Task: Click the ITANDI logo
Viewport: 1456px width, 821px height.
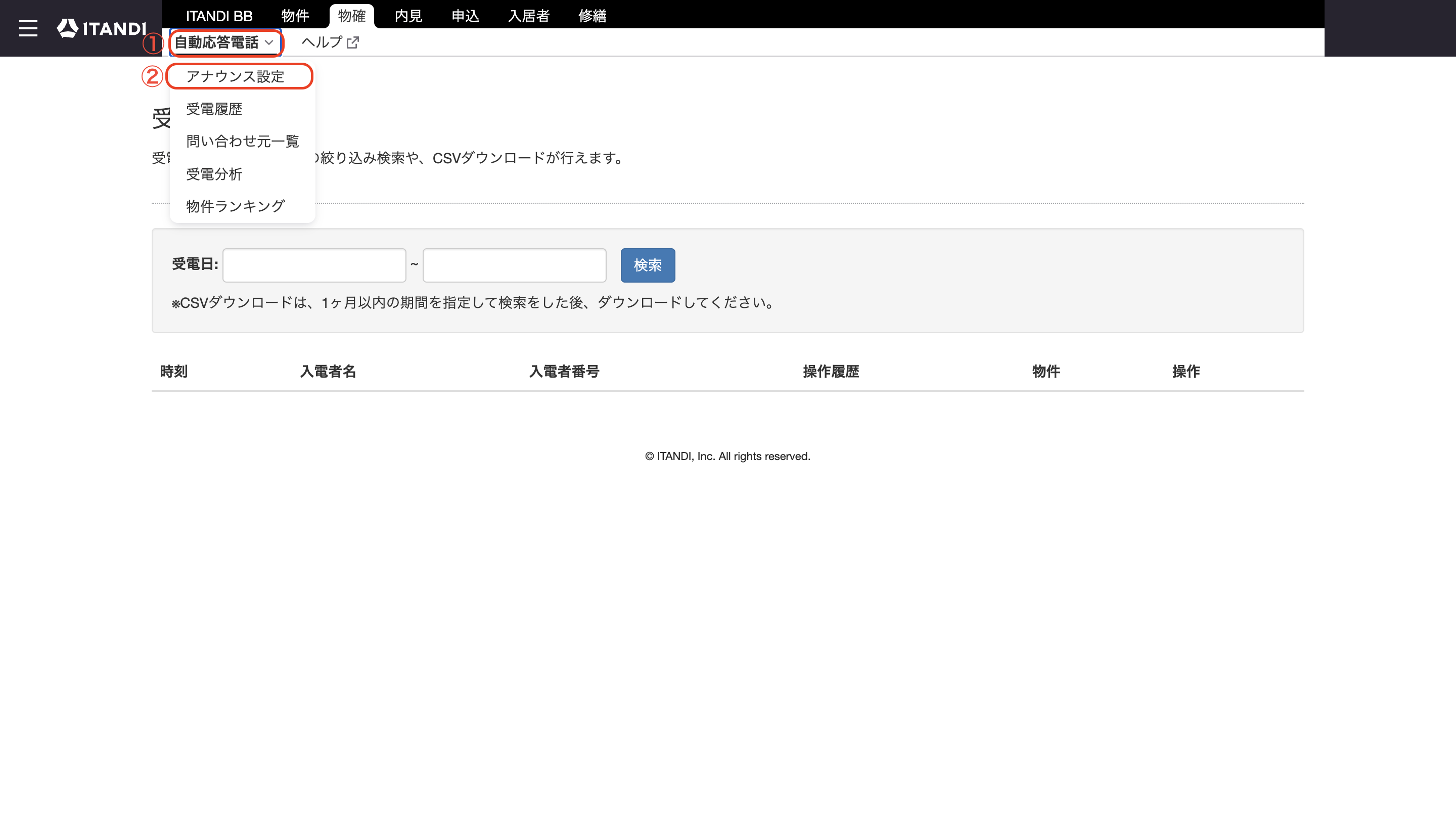Action: pos(102,28)
